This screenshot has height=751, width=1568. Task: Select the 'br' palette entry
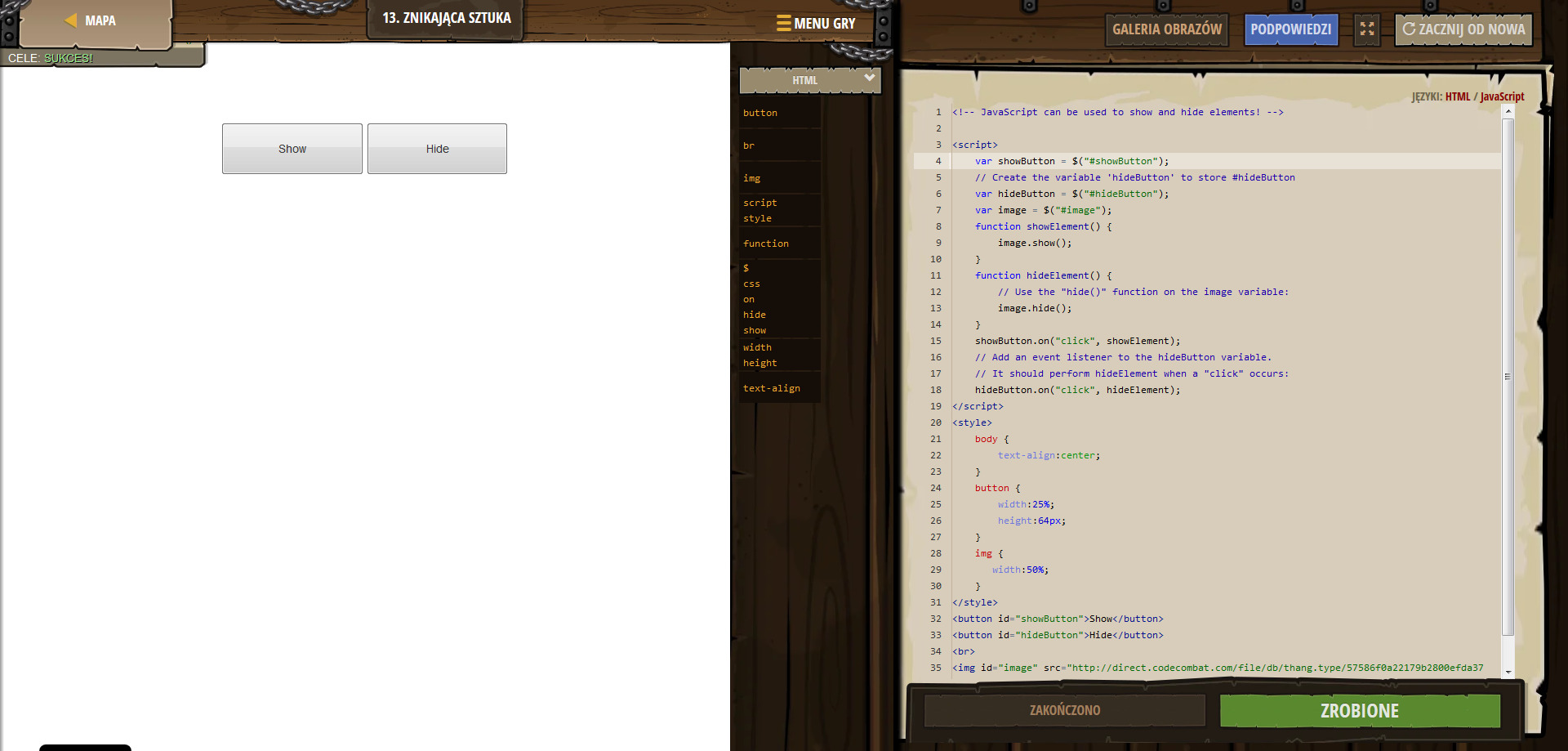tap(749, 145)
